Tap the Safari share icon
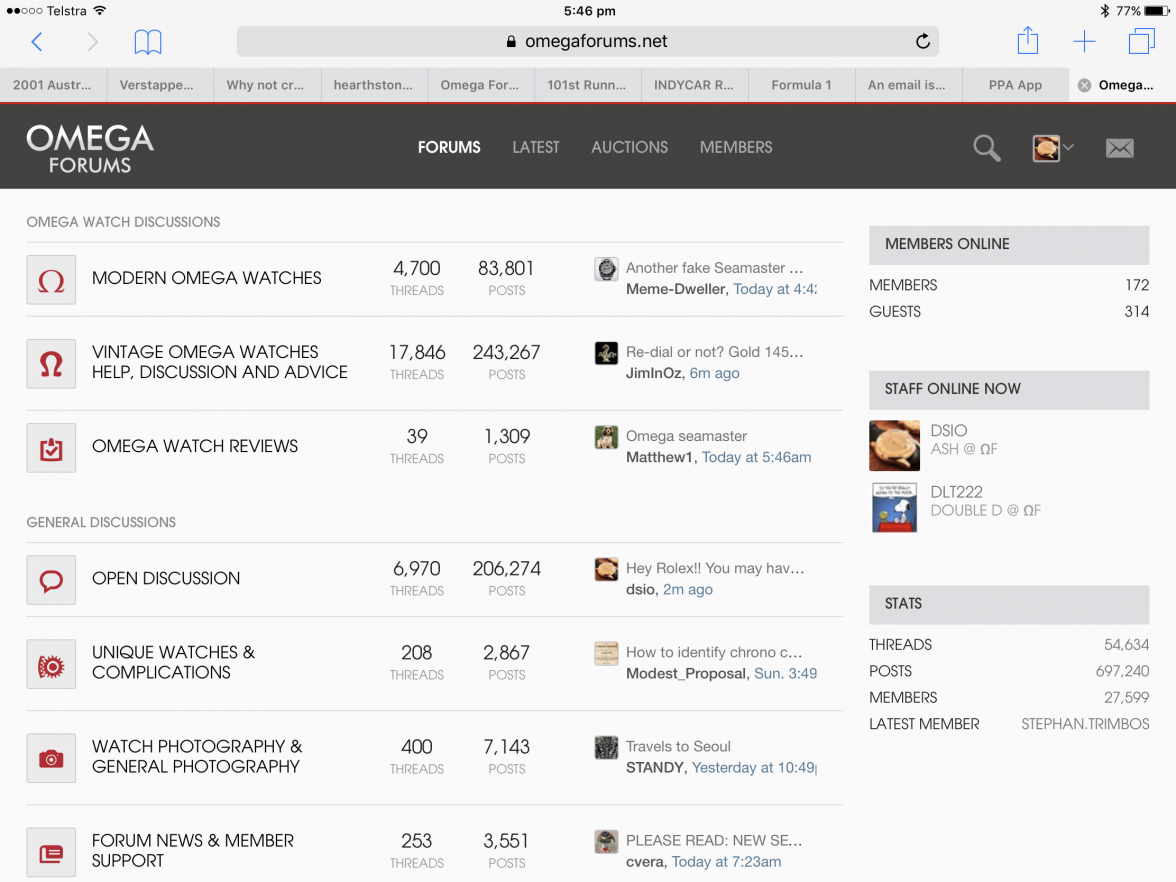The image size is (1176, 882). click(x=1027, y=41)
